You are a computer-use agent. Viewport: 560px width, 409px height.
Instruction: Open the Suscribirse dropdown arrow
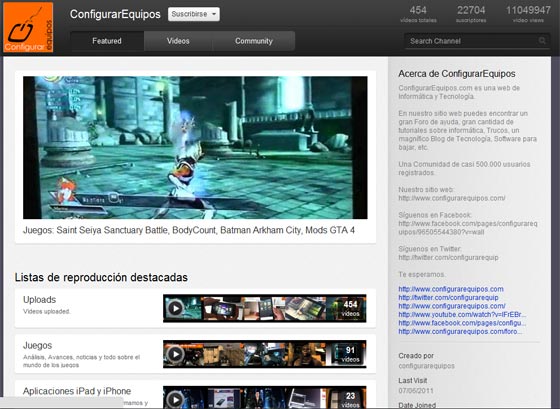tap(214, 14)
